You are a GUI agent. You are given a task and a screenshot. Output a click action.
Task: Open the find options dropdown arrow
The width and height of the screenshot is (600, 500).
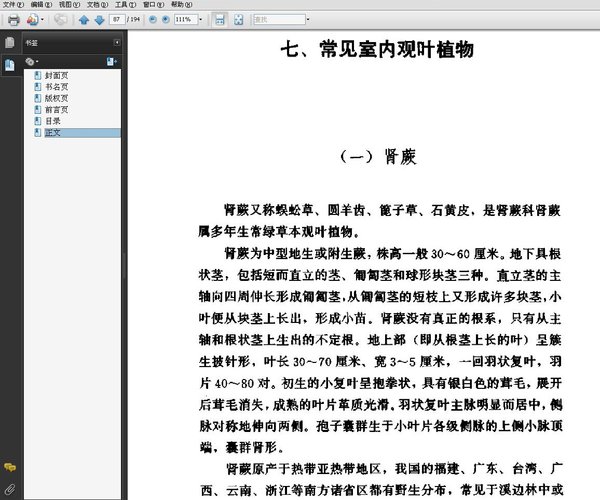pyautogui.click(x=308, y=20)
